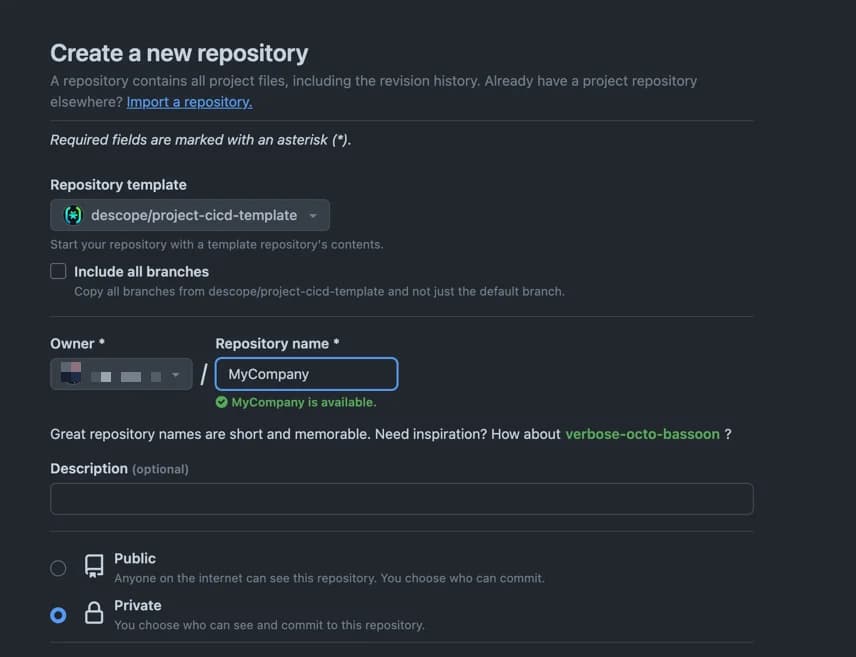
Task: Click the Private repository padlock icon
Action: 93,613
